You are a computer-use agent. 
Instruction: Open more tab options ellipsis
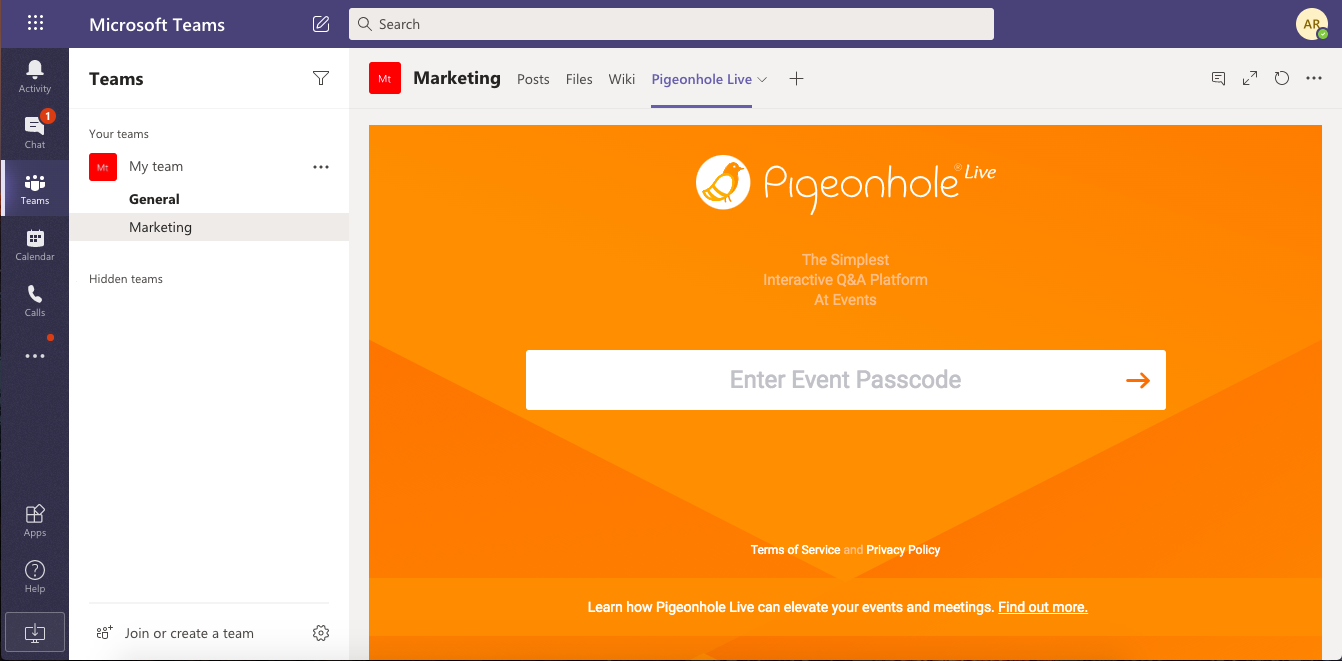pos(1314,78)
